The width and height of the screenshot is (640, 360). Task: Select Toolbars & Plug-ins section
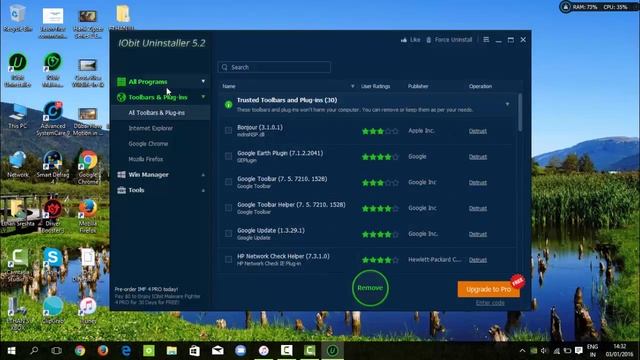pyautogui.click(x=158, y=97)
